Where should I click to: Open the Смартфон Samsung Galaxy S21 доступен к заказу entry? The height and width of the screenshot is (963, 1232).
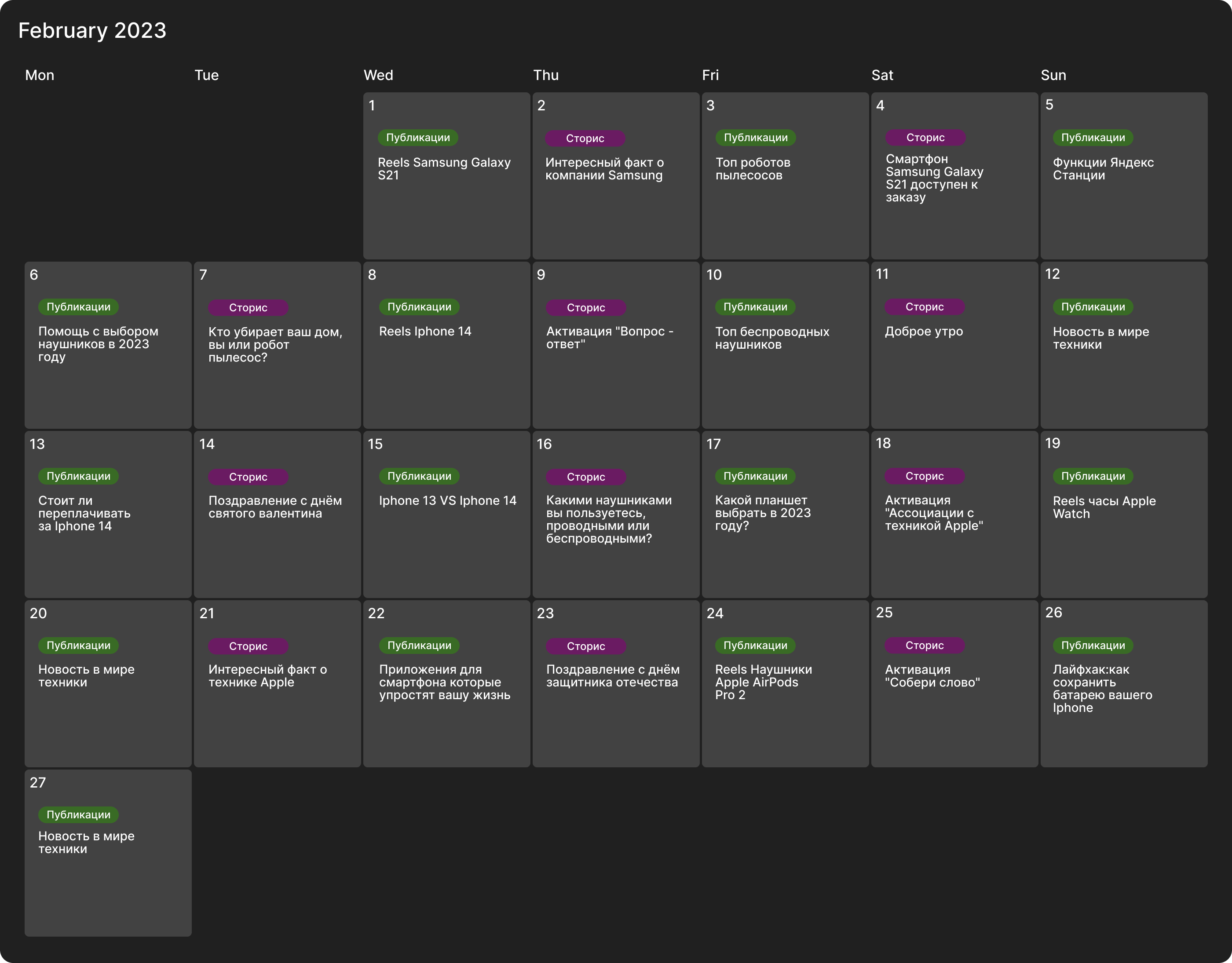(x=934, y=178)
